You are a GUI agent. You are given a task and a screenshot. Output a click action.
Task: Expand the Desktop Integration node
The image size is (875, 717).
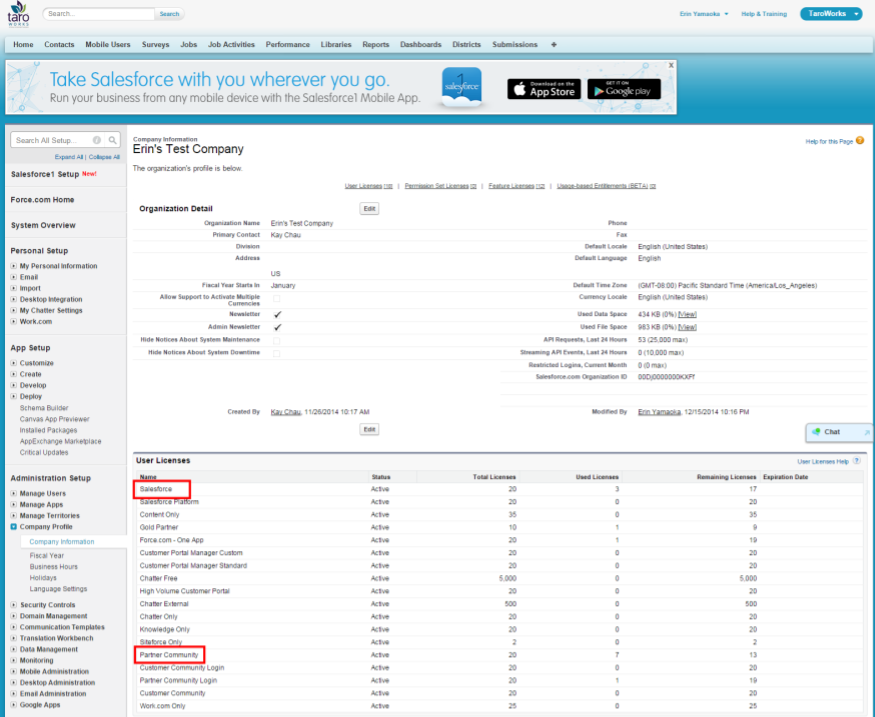pyautogui.click(x=13, y=300)
